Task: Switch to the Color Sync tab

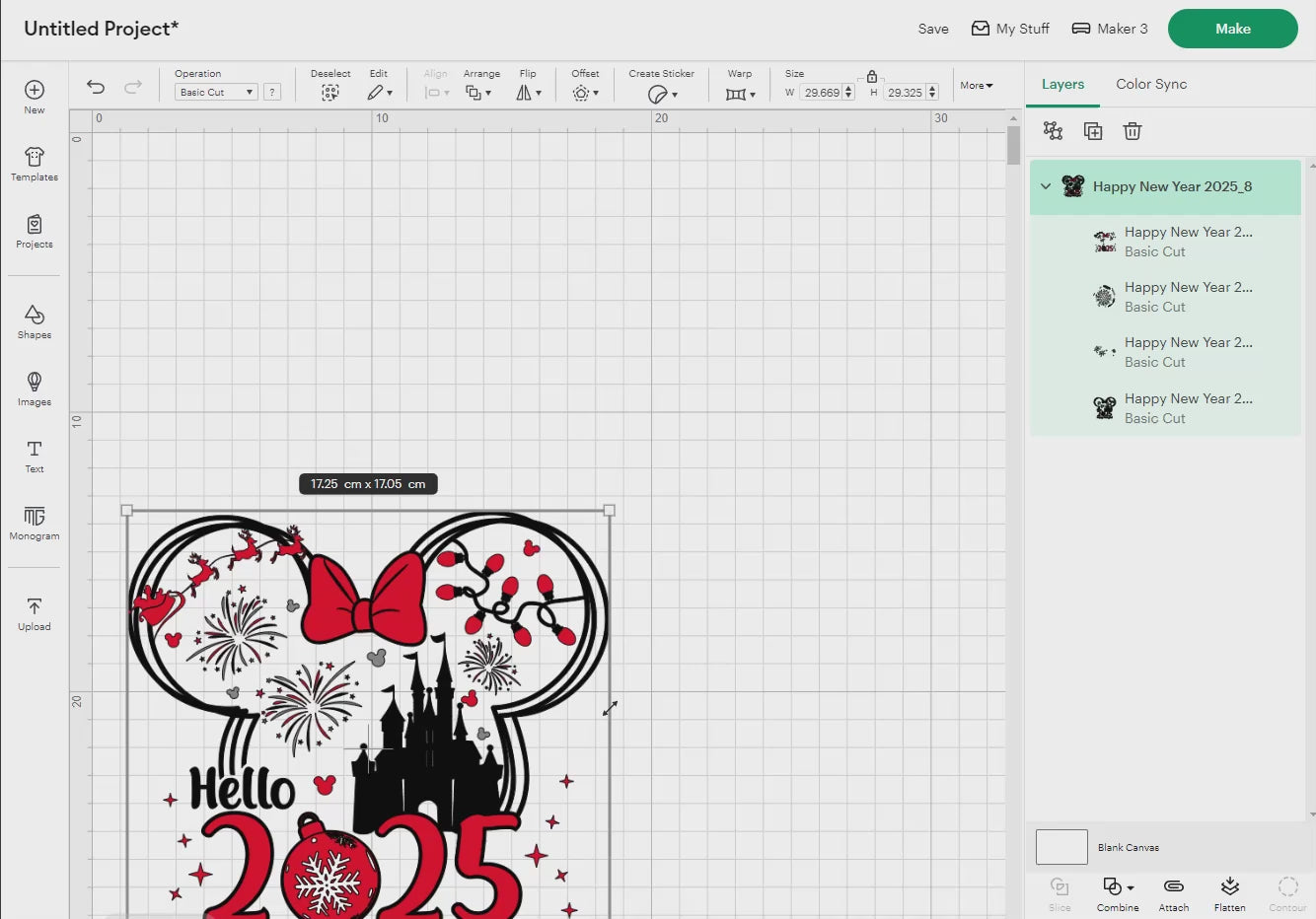Action: (x=1151, y=84)
